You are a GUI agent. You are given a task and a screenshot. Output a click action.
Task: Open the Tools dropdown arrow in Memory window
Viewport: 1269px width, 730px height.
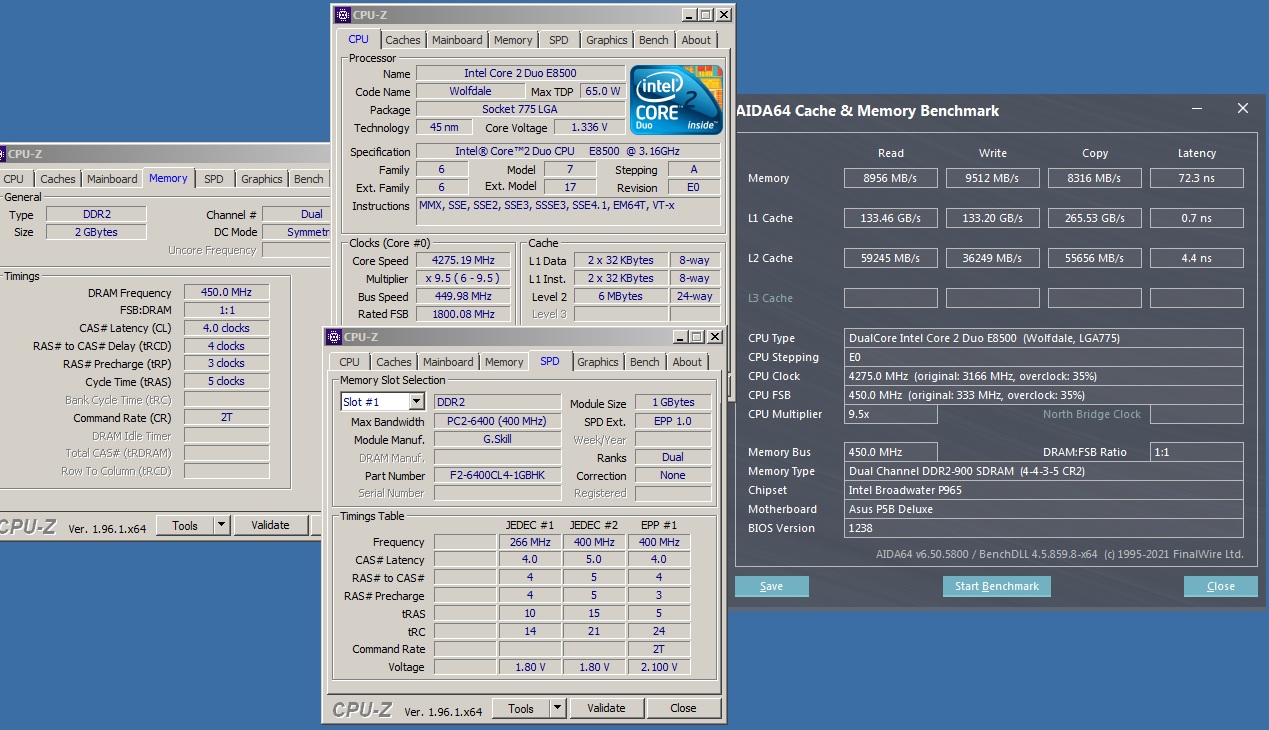click(222, 525)
